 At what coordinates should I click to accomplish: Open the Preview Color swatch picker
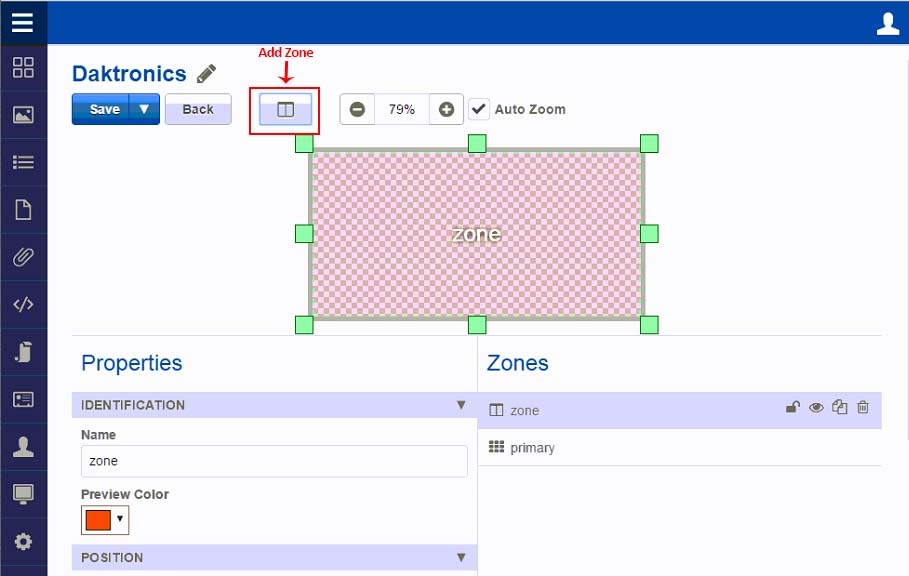[x=105, y=520]
